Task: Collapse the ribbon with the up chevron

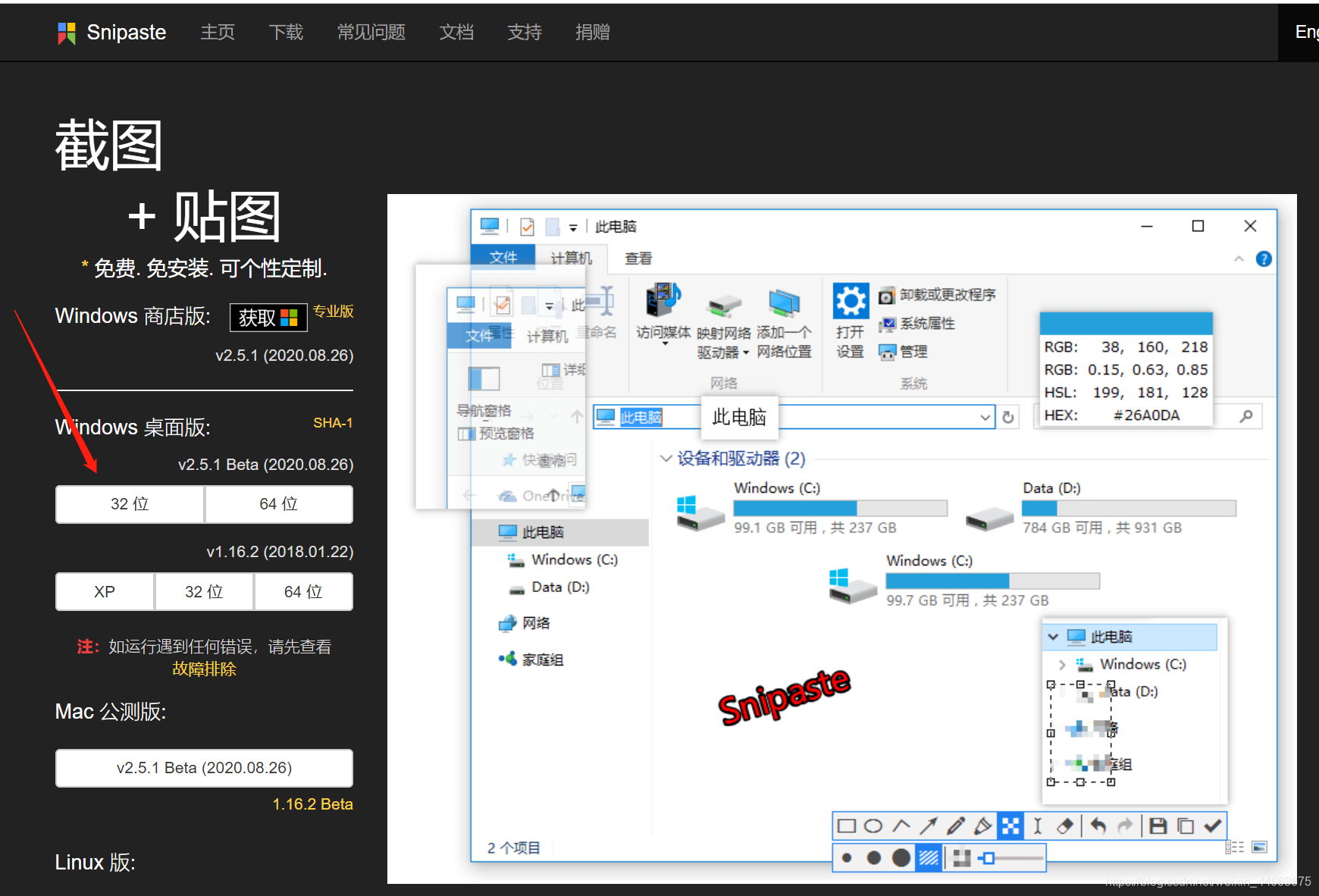Action: click(1239, 259)
